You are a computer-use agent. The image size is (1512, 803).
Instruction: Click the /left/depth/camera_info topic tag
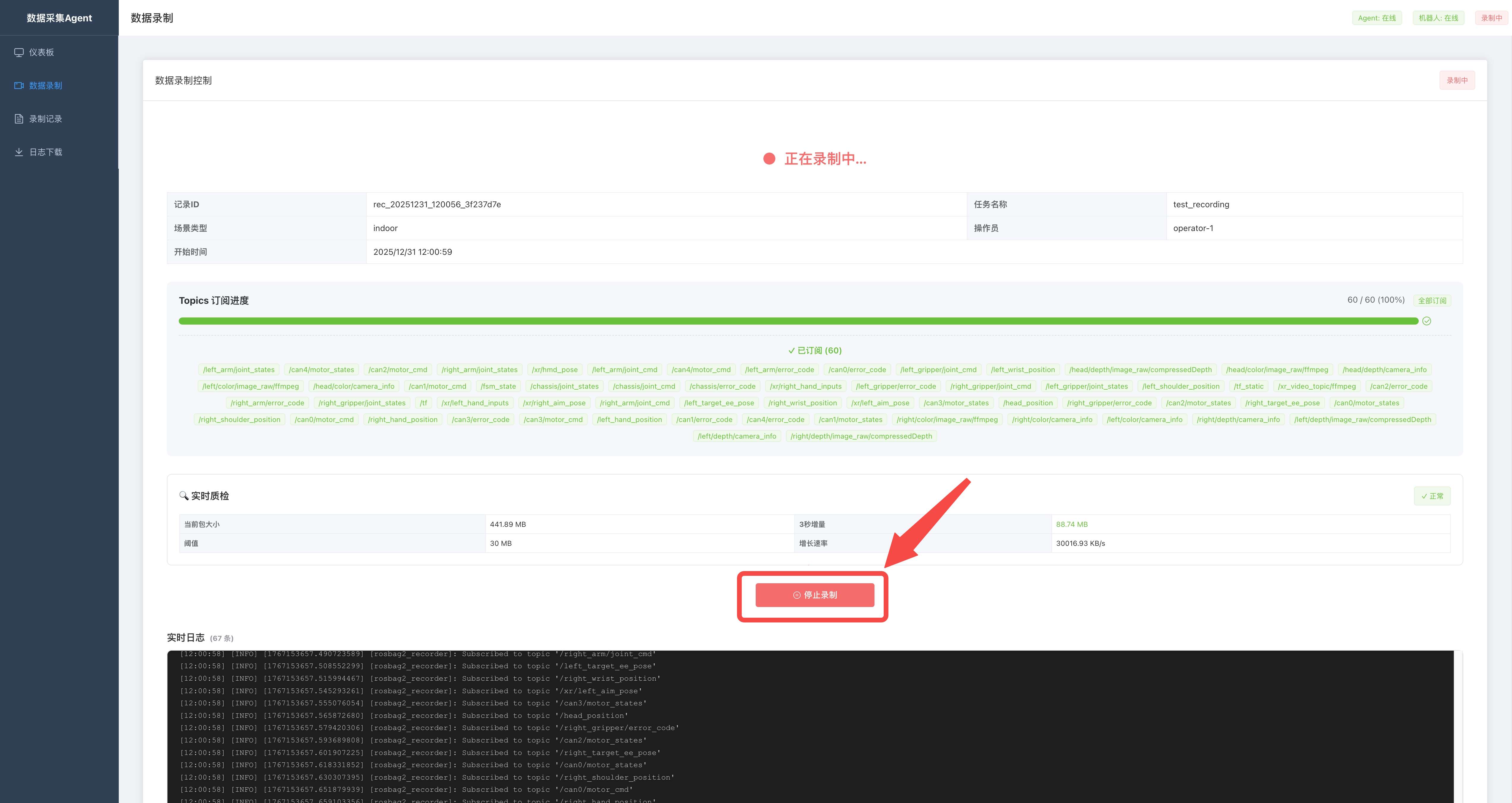[x=737, y=436]
